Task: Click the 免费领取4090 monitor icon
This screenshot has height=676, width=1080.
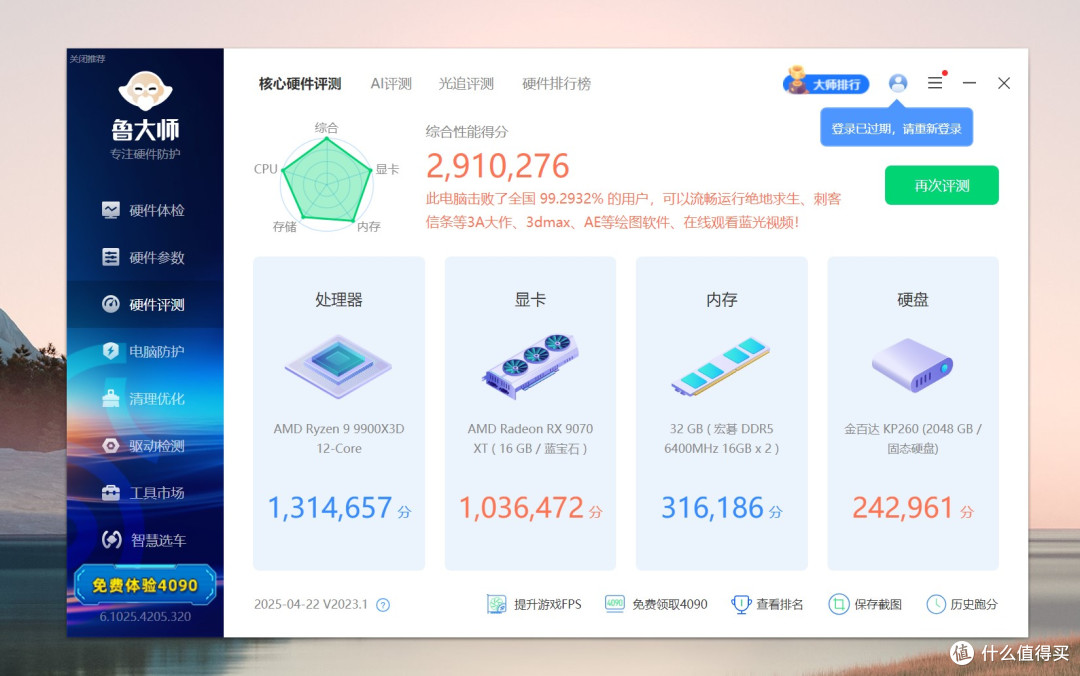Action: point(614,604)
